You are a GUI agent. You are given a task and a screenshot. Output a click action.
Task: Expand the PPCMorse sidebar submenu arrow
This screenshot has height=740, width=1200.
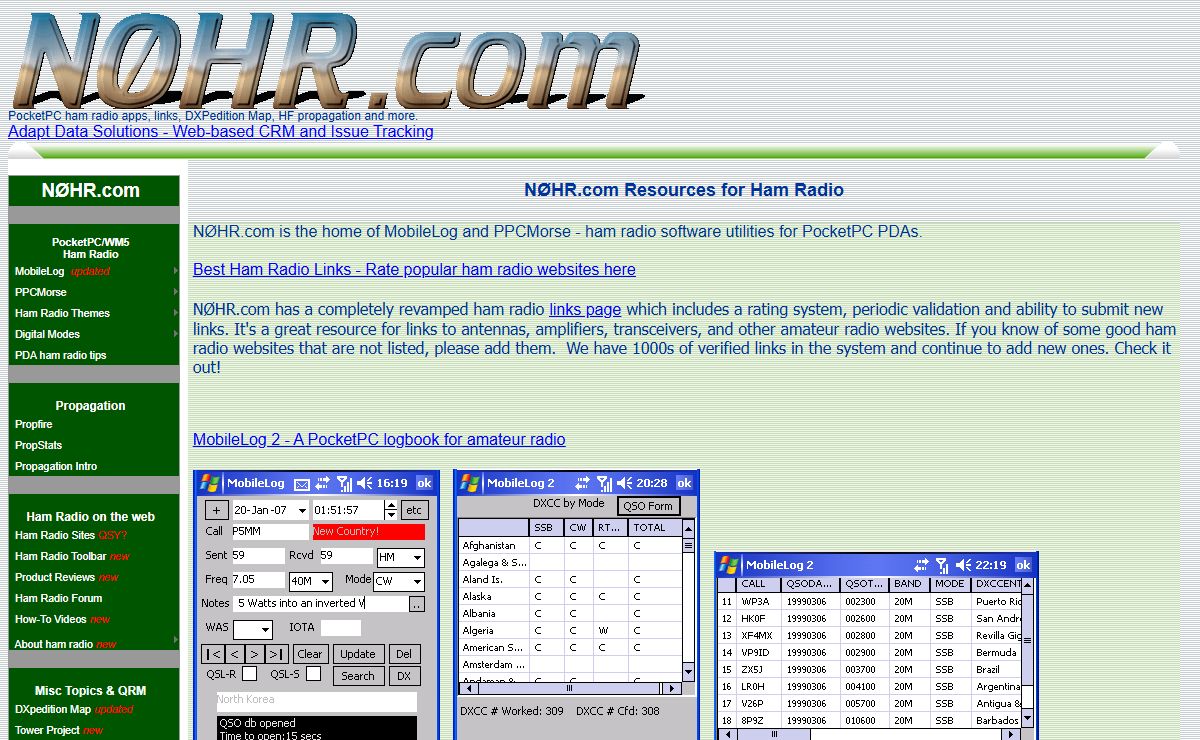(x=176, y=292)
